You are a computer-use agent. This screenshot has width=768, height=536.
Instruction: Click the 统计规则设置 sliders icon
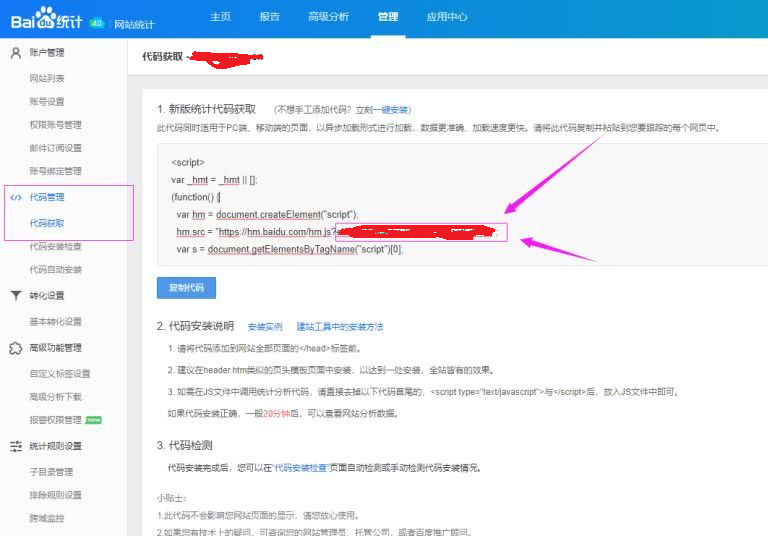[16, 446]
